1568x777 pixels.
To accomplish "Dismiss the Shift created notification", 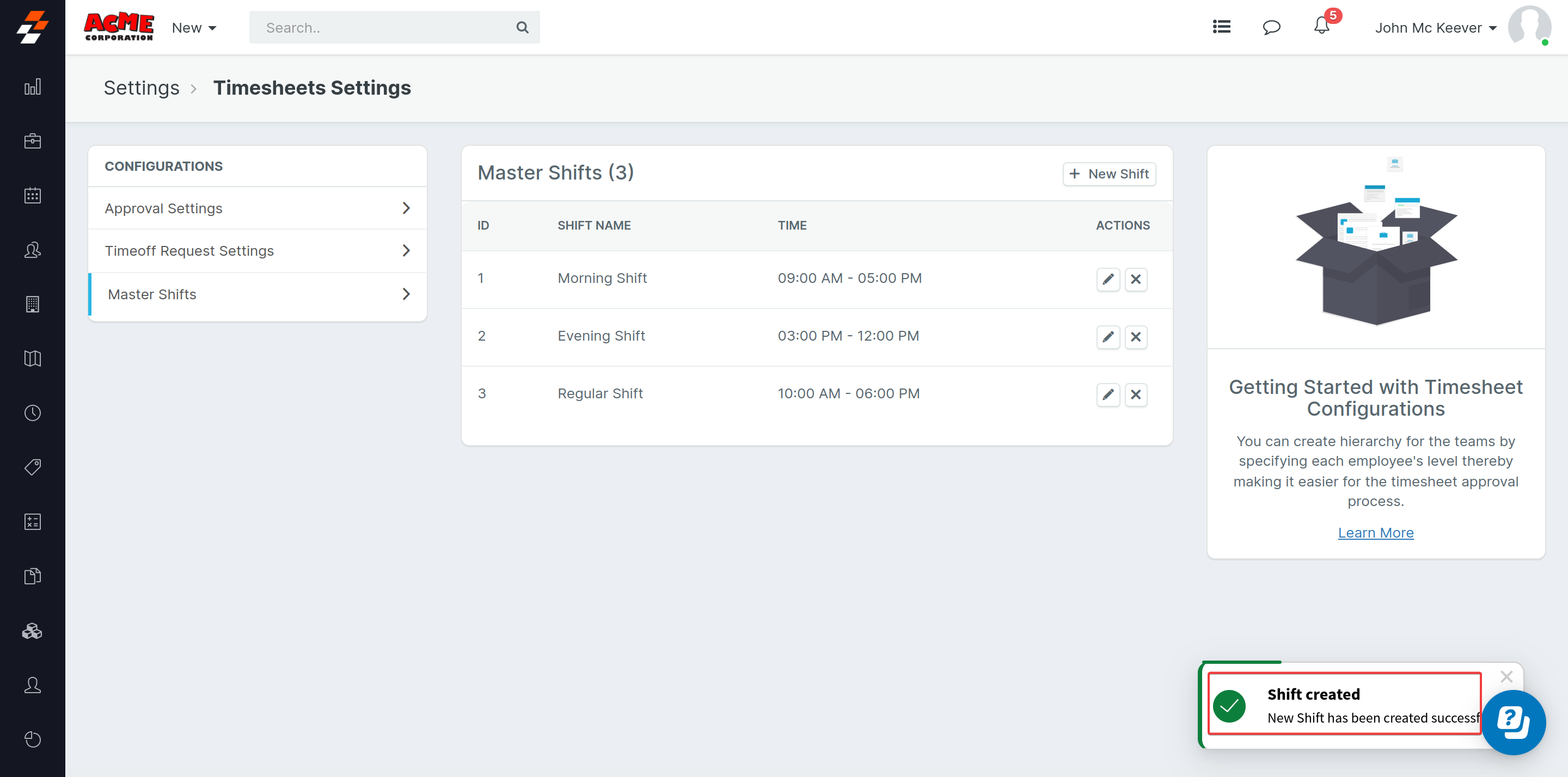I will [x=1506, y=676].
